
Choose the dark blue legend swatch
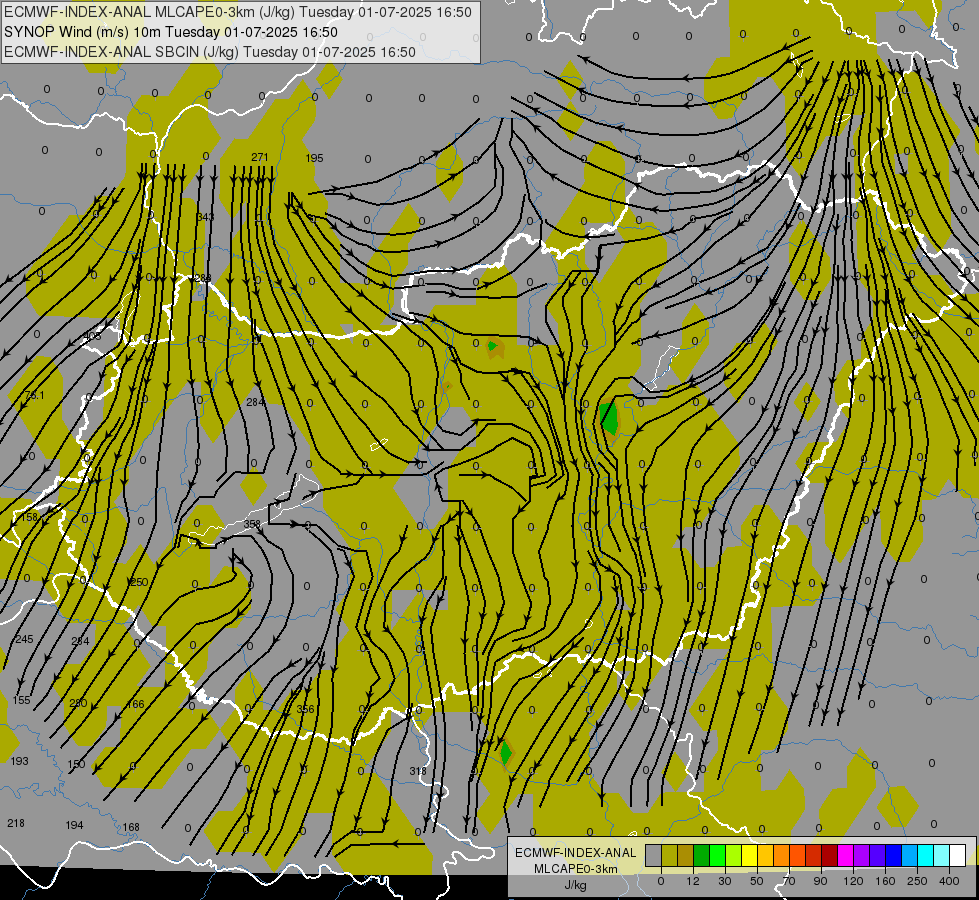pos(893,856)
